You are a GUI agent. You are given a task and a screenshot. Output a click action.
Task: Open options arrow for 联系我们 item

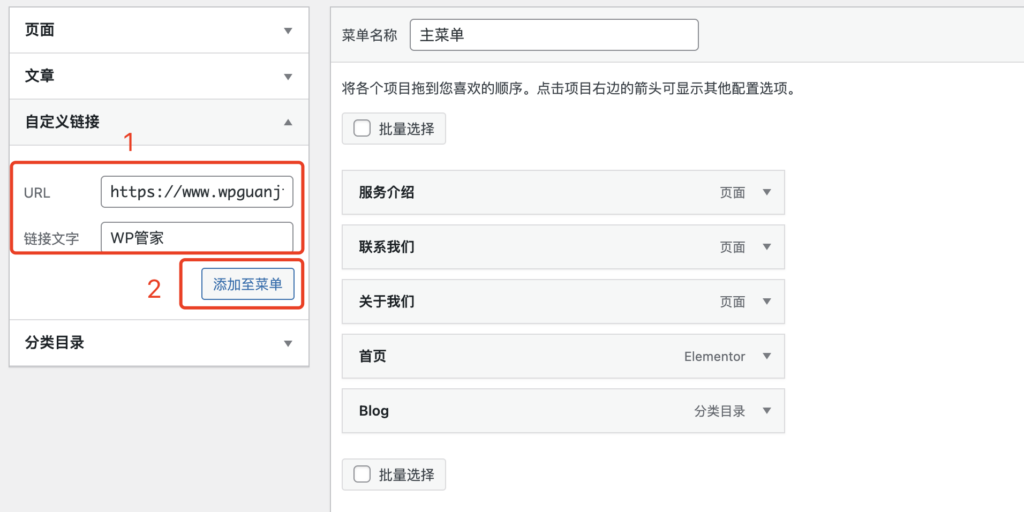click(767, 247)
